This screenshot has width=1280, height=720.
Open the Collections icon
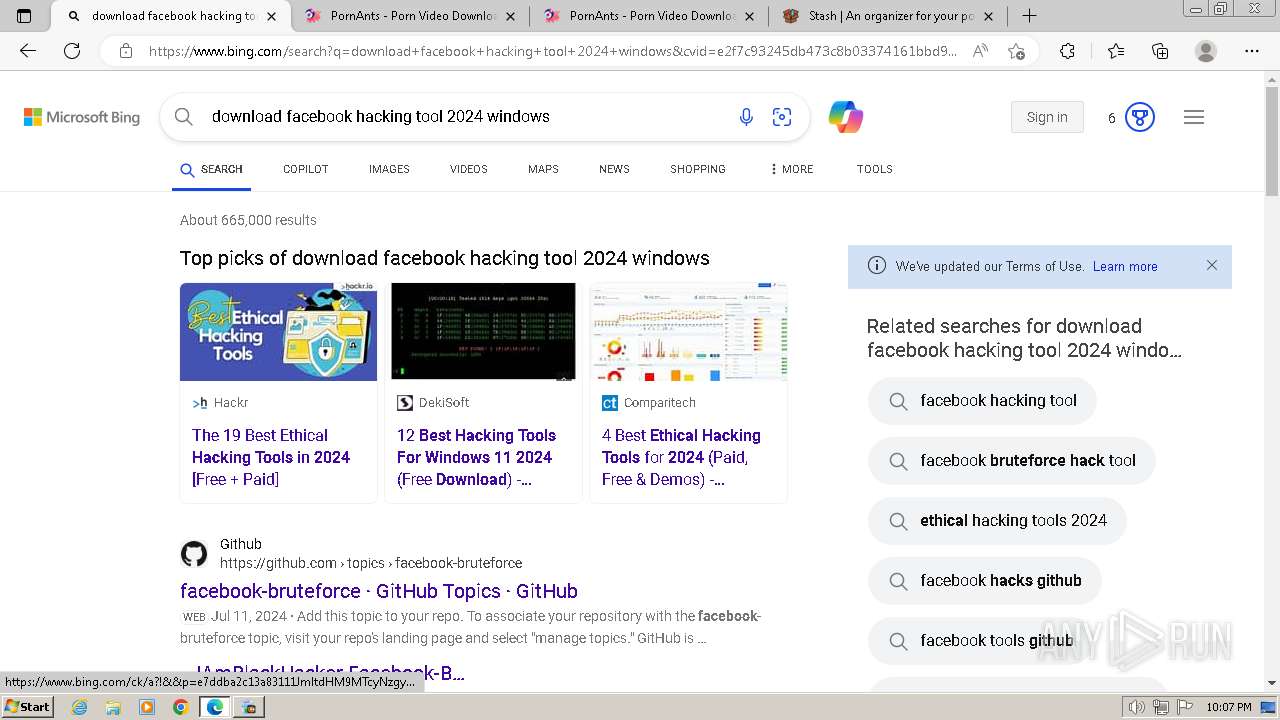[x=1160, y=51]
